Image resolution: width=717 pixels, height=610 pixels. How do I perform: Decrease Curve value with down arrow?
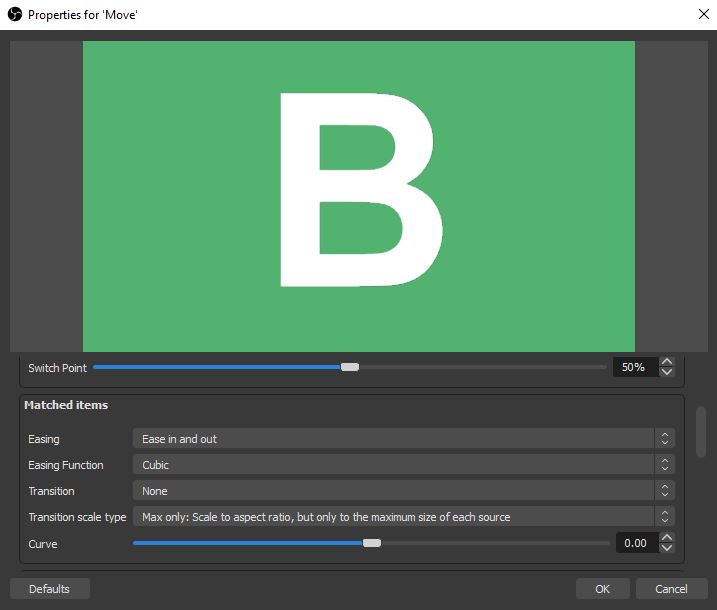point(667,549)
